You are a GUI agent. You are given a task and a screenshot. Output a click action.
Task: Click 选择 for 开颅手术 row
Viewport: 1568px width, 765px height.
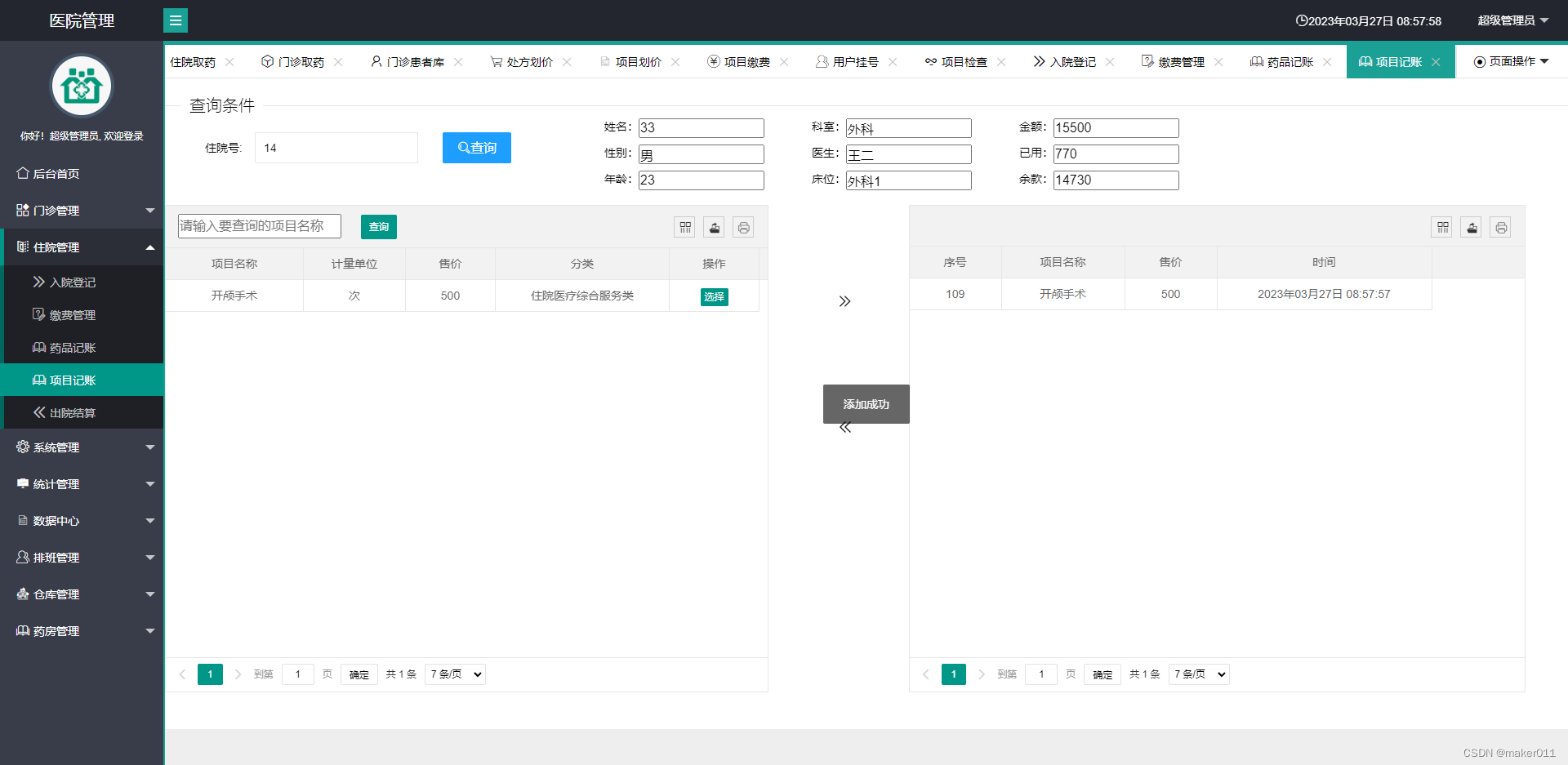pyautogui.click(x=715, y=297)
